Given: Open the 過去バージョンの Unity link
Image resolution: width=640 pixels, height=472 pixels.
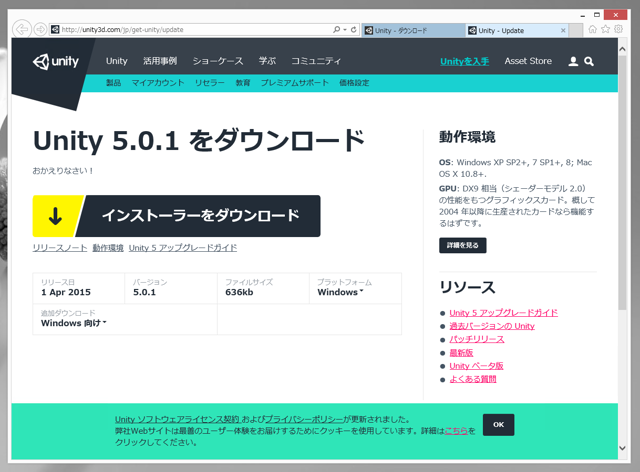Looking at the screenshot, I should pos(492,326).
